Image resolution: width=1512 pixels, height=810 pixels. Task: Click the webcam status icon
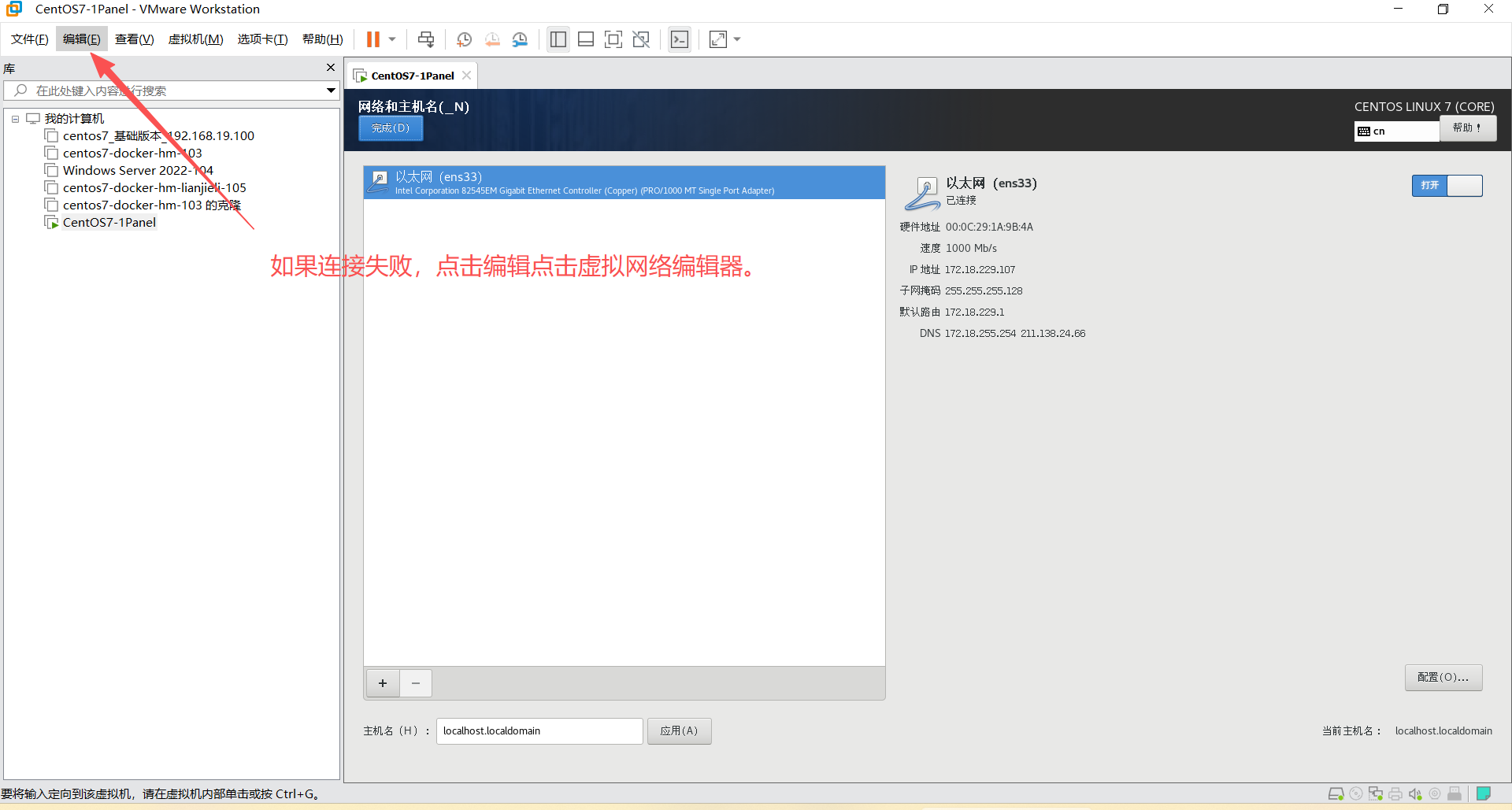pos(1434,793)
